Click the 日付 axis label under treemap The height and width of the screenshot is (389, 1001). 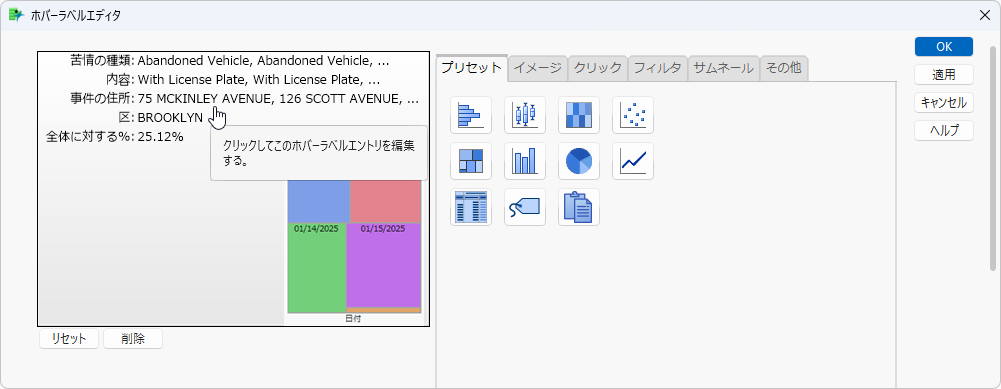(x=353, y=319)
